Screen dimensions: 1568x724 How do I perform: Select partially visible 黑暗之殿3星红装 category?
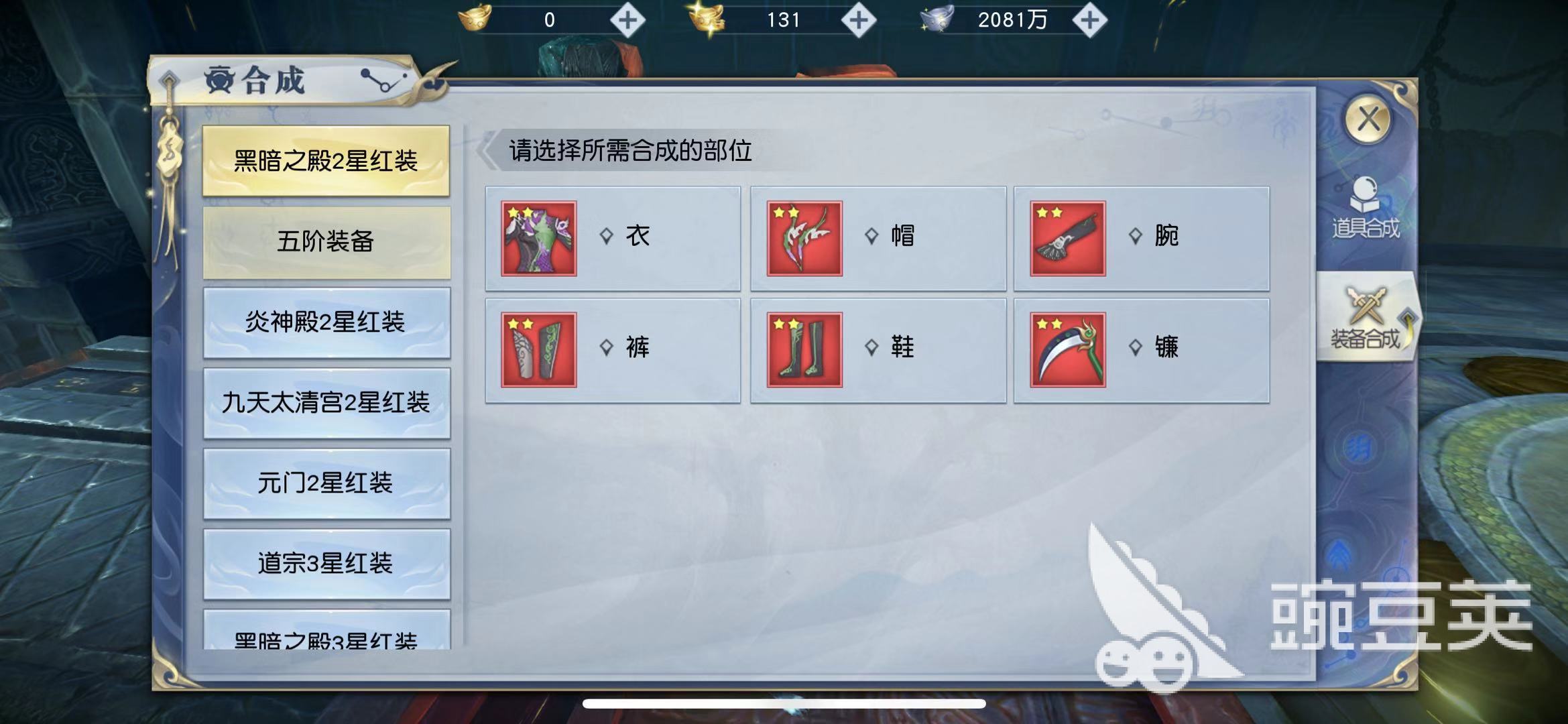click(326, 630)
